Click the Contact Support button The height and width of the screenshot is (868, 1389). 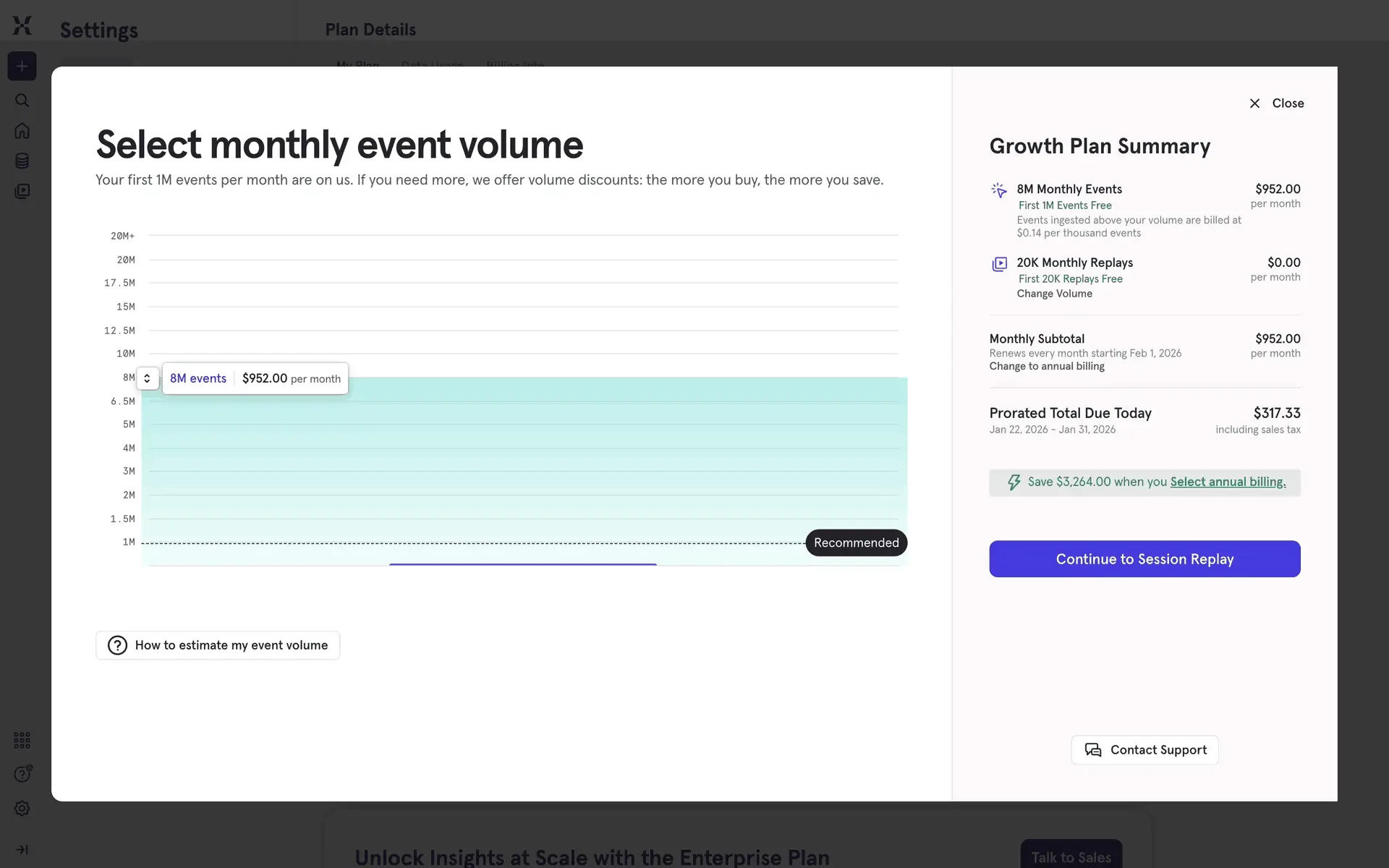[1144, 750]
